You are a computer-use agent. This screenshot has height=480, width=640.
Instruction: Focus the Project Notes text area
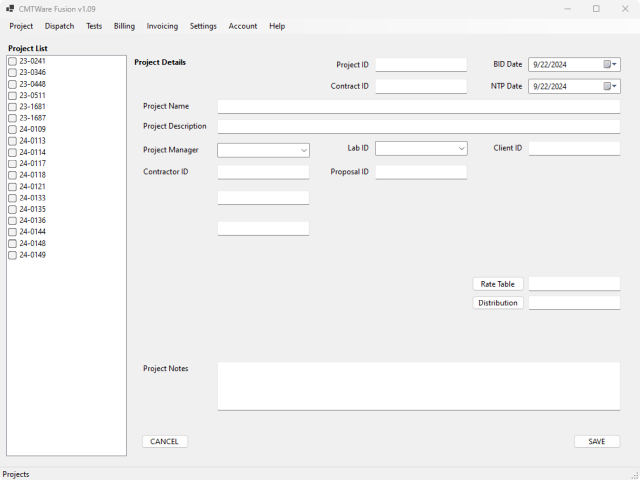tap(418, 385)
